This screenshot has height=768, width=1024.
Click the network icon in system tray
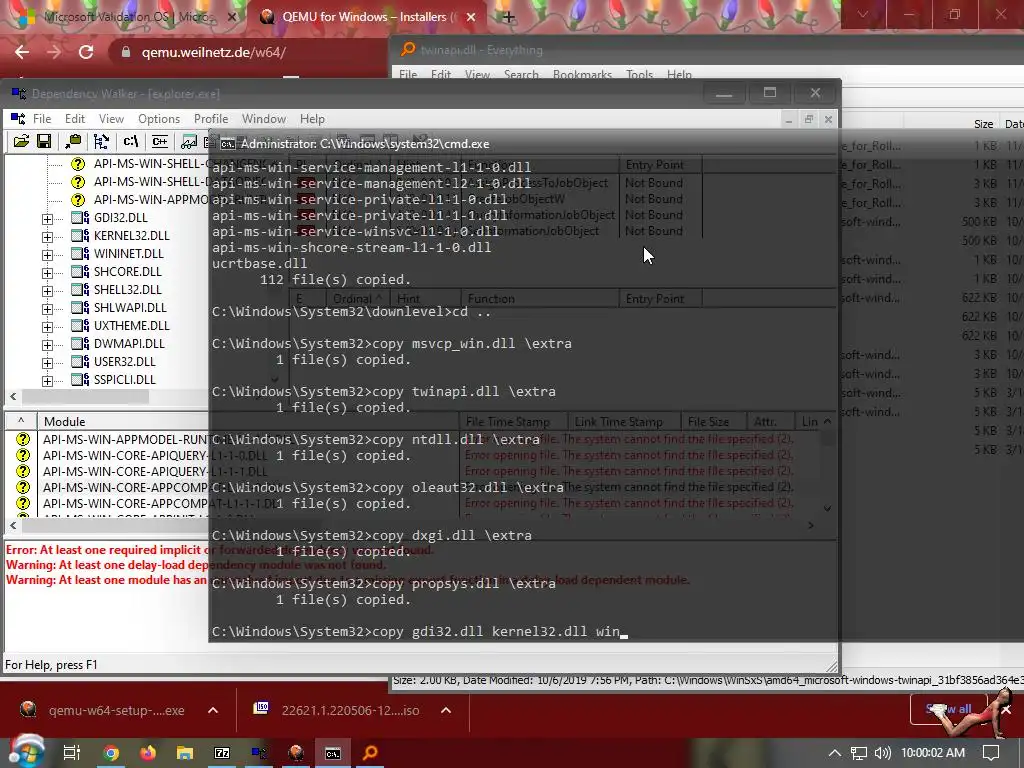(859, 753)
